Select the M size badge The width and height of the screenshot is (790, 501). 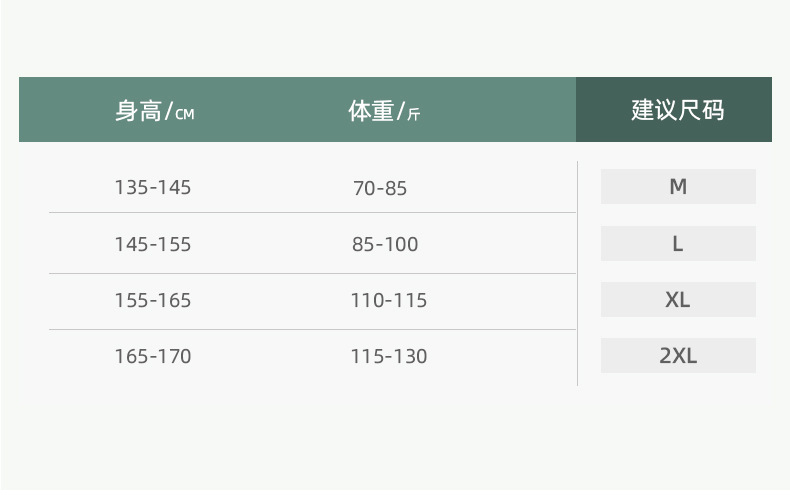click(x=678, y=187)
